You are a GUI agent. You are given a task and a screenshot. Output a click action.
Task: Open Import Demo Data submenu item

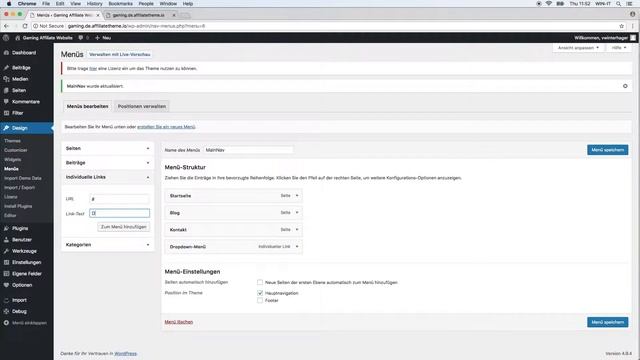tap(22, 178)
